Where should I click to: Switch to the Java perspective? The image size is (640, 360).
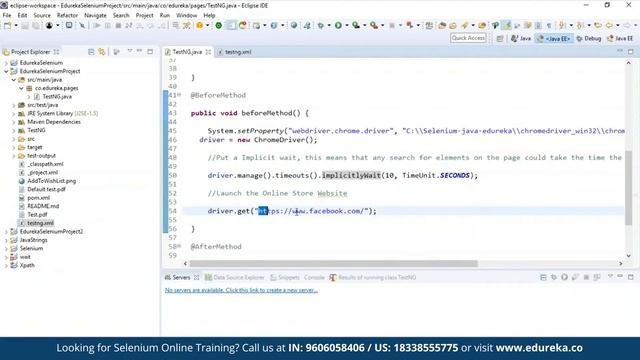[x=521, y=38]
